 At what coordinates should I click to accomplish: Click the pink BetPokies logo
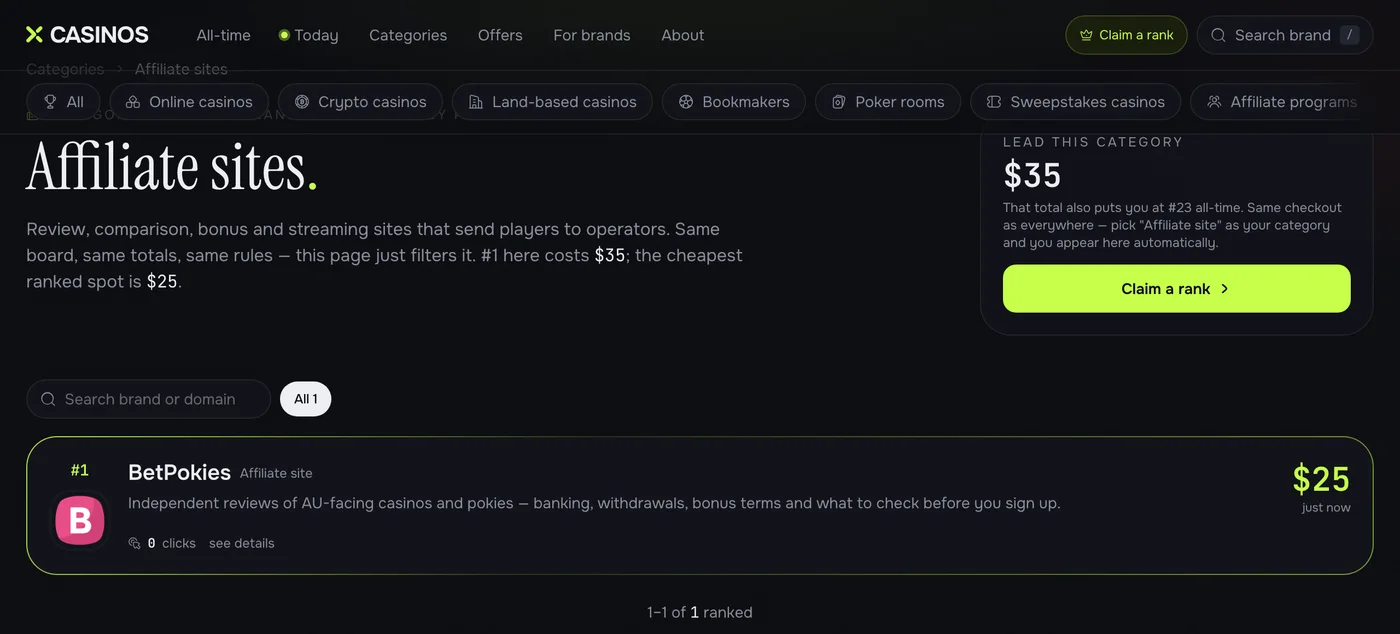click(x=80, y=520)
